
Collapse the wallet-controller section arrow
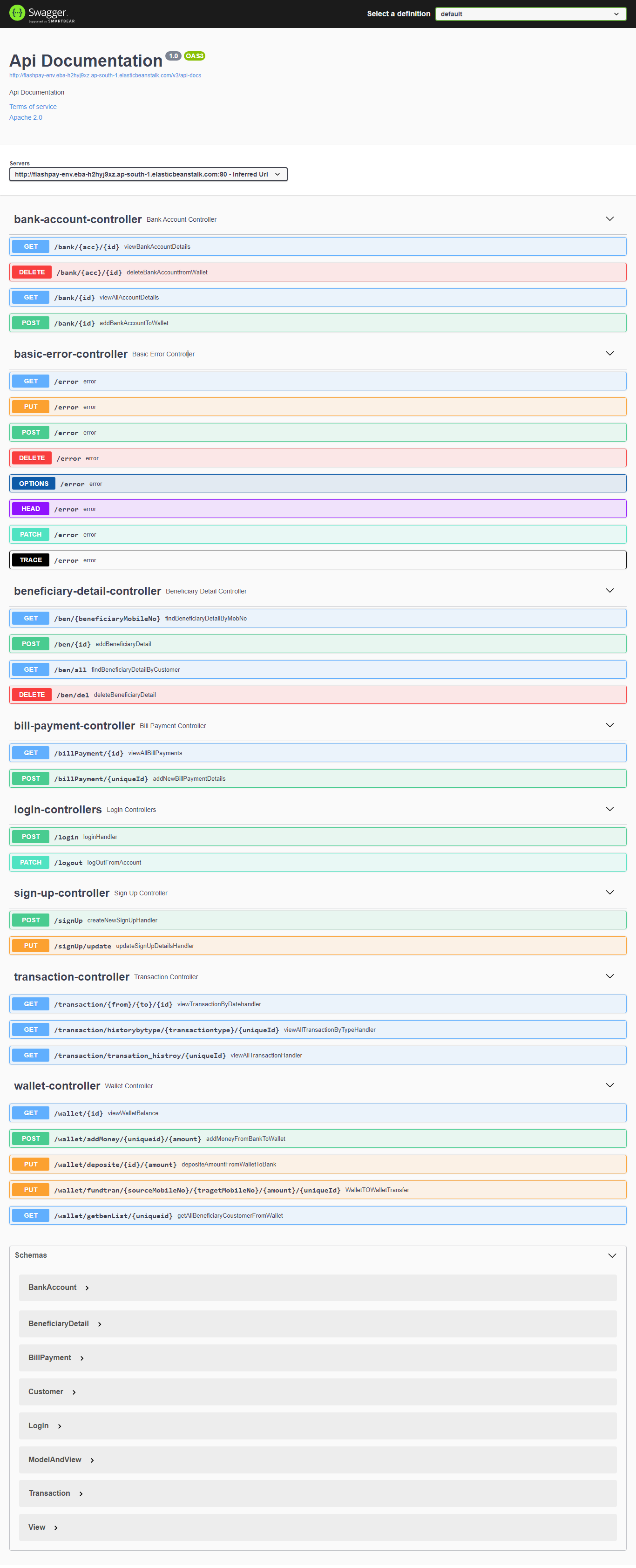(x=609, y=1085)
